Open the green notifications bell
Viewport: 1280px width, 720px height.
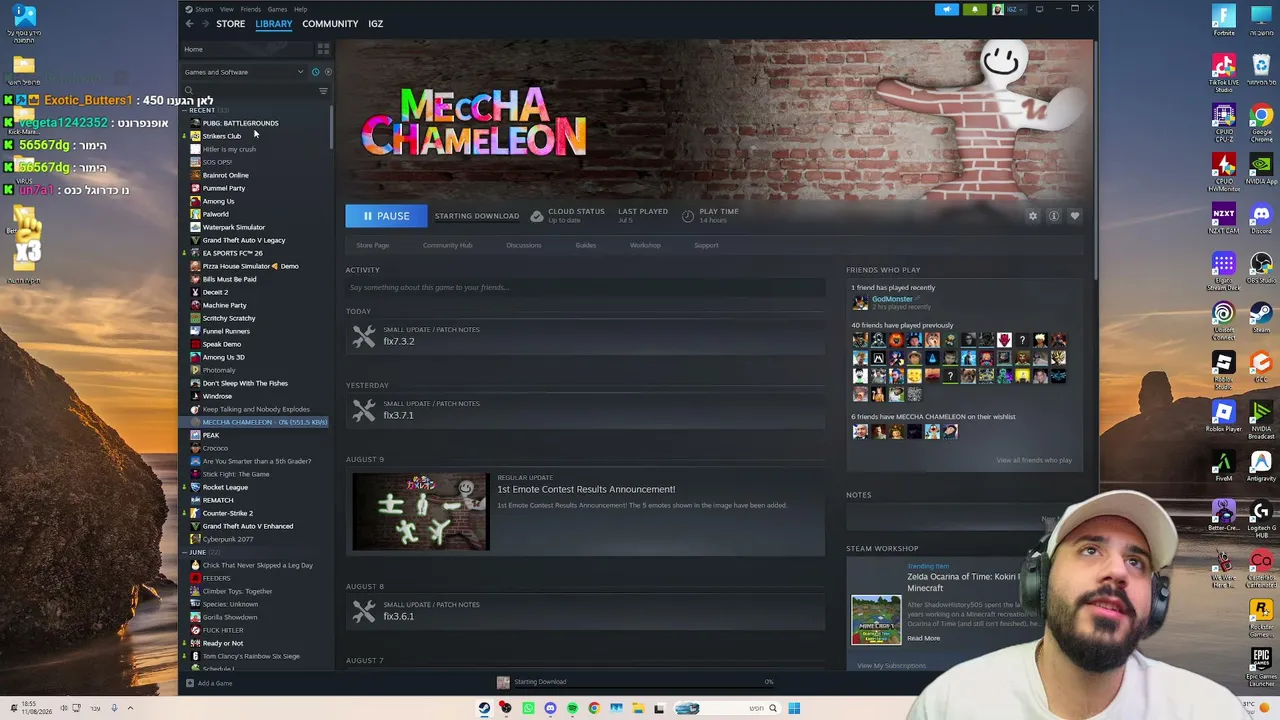coord(975,10)
